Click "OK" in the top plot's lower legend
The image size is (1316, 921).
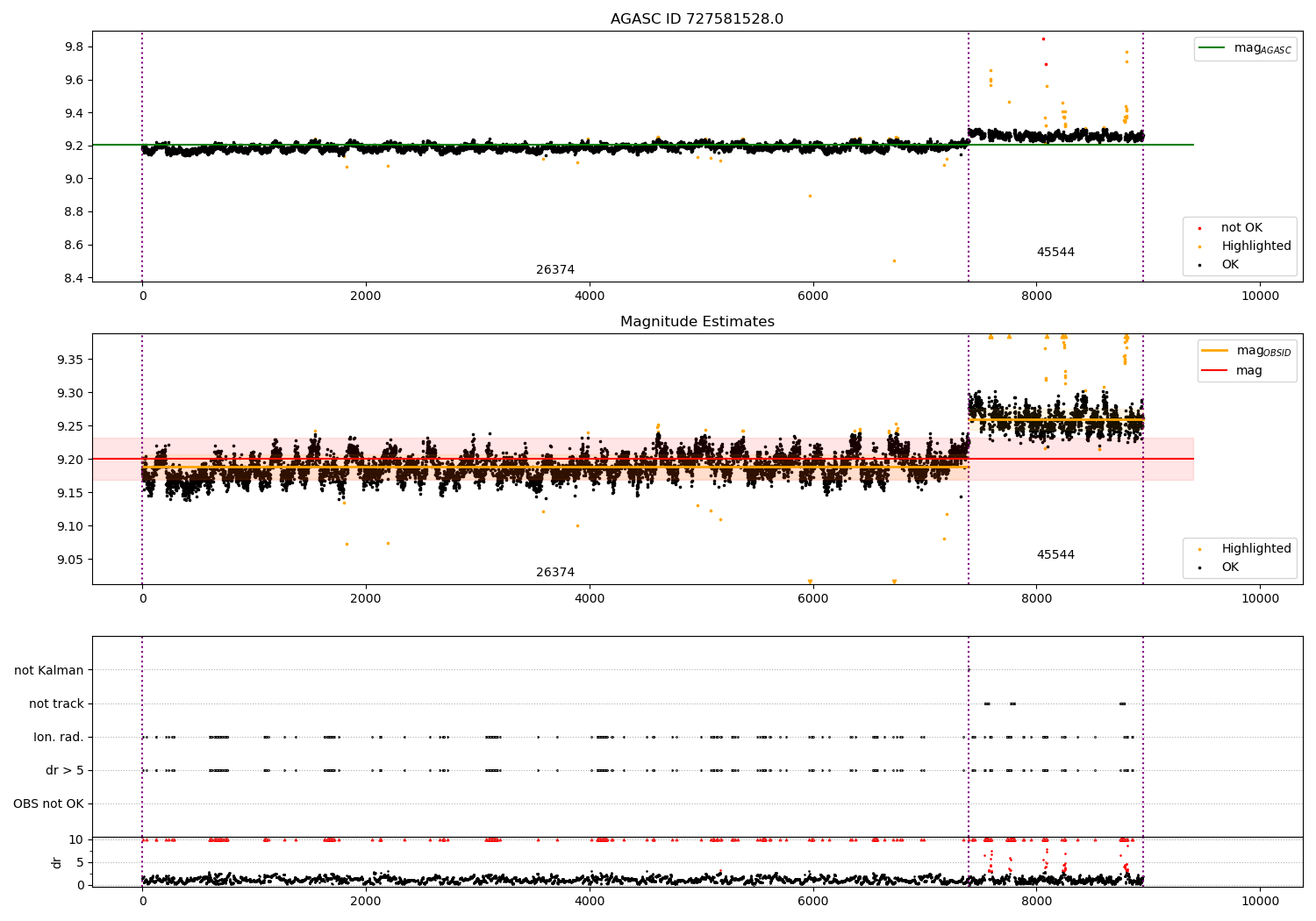pos(1230,265)
